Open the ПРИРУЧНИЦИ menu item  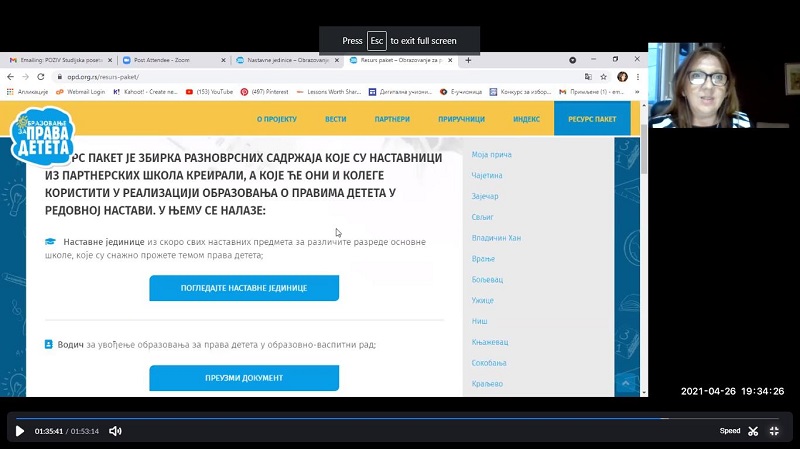coord(461,119)
